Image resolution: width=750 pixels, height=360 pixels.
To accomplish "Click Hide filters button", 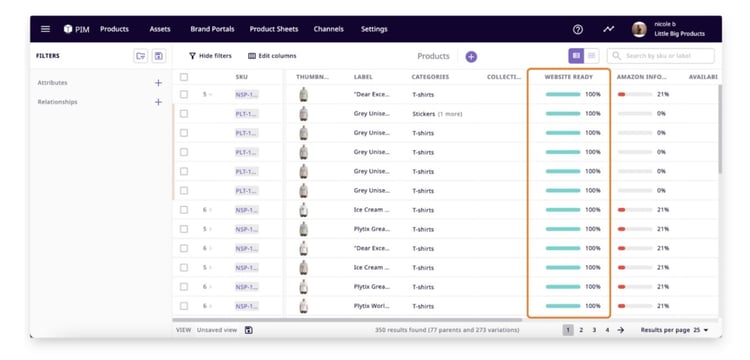I will click(210, 56).
